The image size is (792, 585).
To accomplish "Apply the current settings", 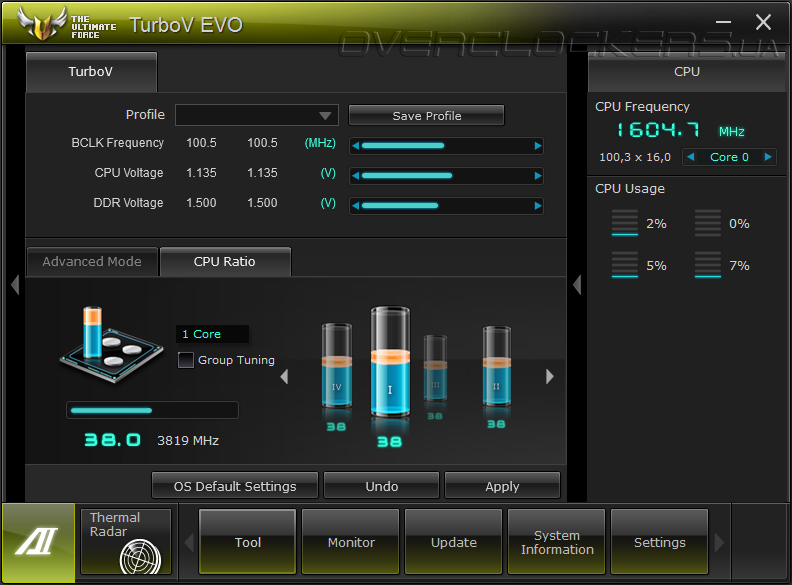I will tap(502, 486).
